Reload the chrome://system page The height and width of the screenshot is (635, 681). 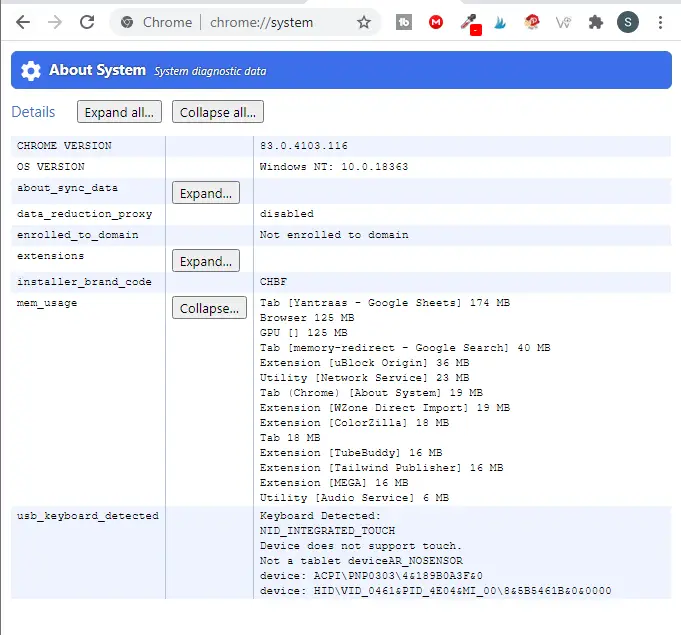[87, 22]
